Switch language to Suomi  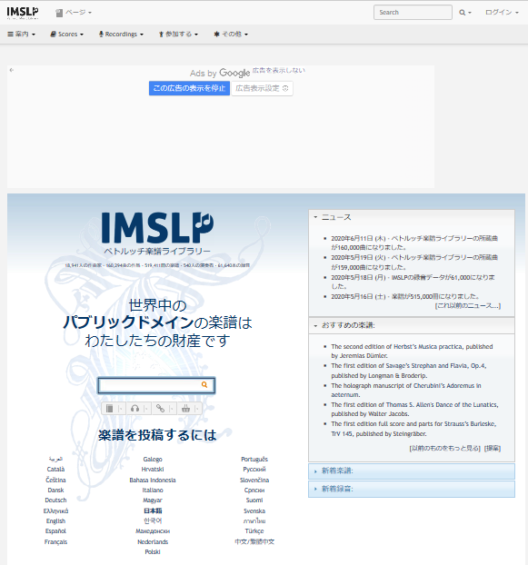pos(254,500)
